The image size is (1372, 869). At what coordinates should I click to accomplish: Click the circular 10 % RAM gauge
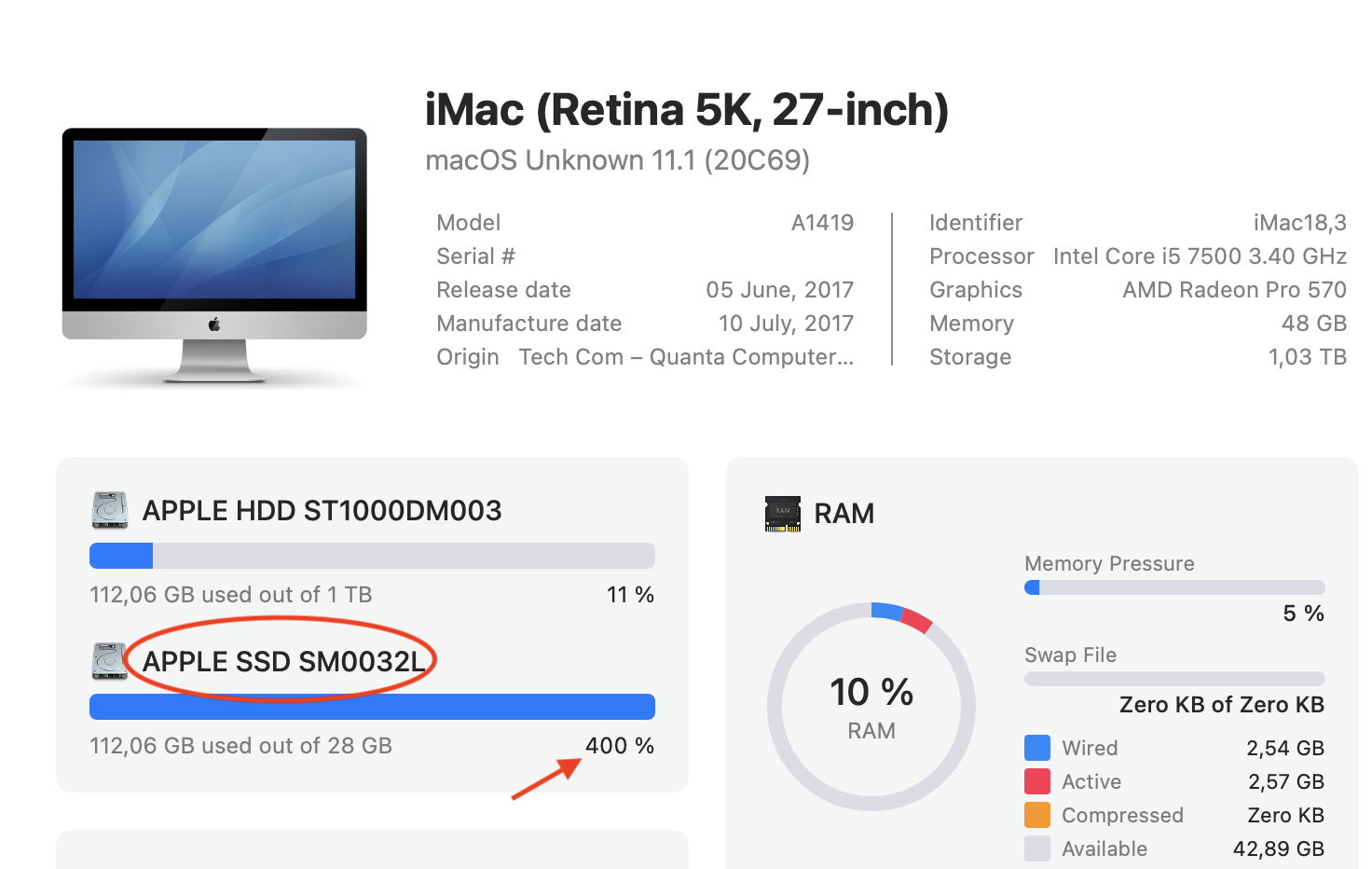[871, 707]
